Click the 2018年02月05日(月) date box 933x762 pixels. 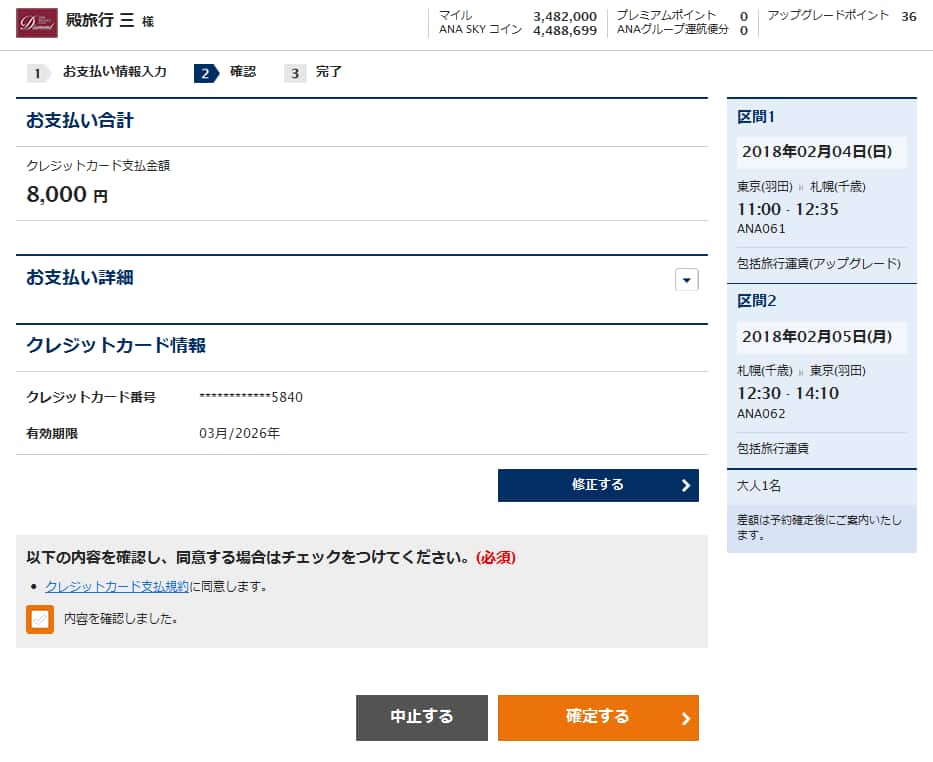822,337
